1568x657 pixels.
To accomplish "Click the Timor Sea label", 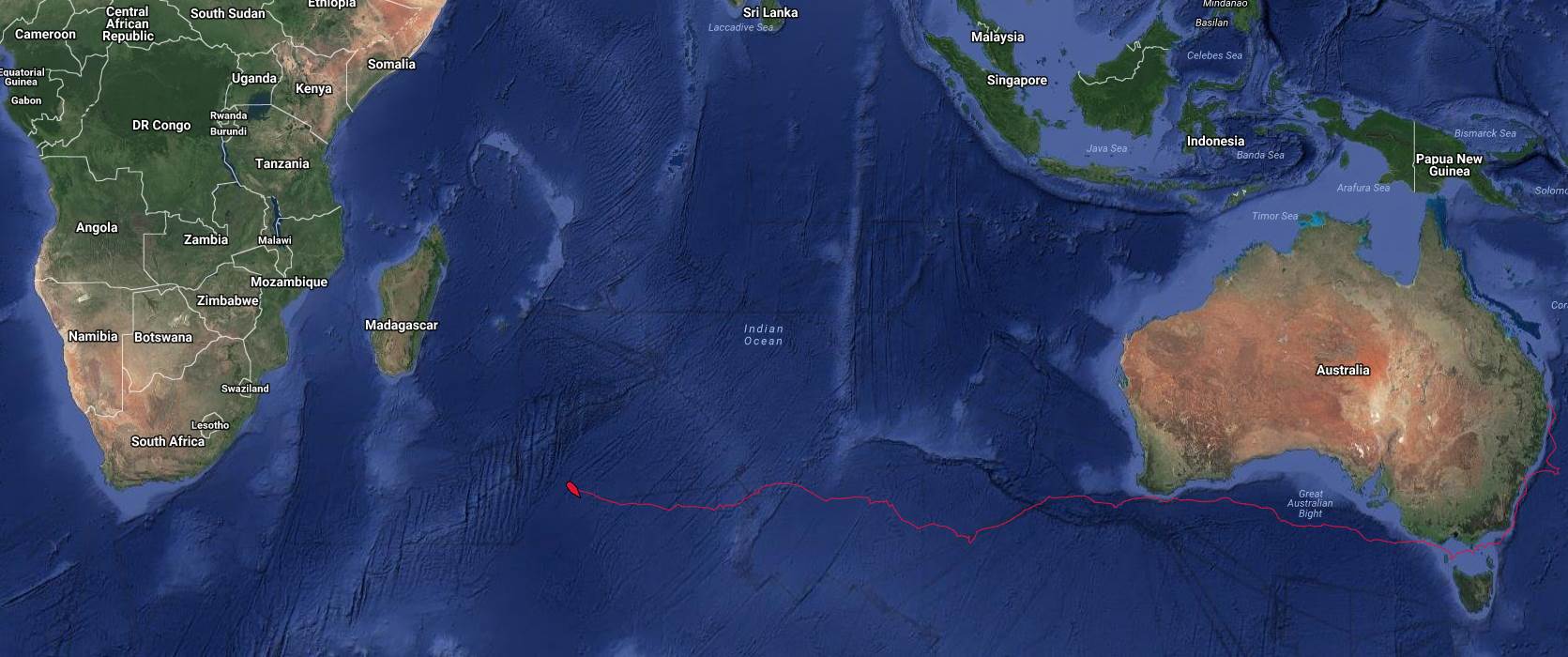I will click(1275, 217).
